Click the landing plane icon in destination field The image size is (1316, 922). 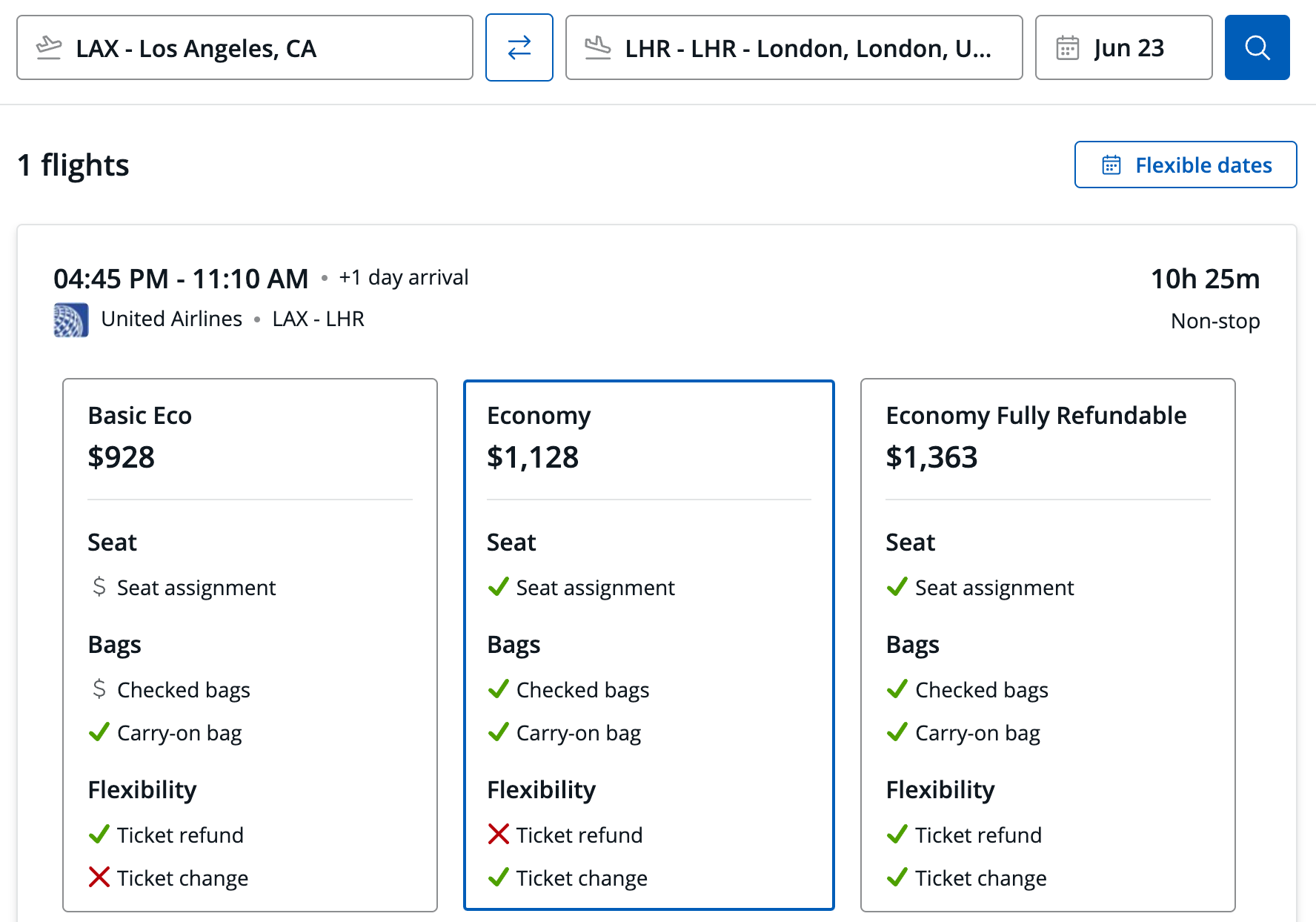click(597, 48)
